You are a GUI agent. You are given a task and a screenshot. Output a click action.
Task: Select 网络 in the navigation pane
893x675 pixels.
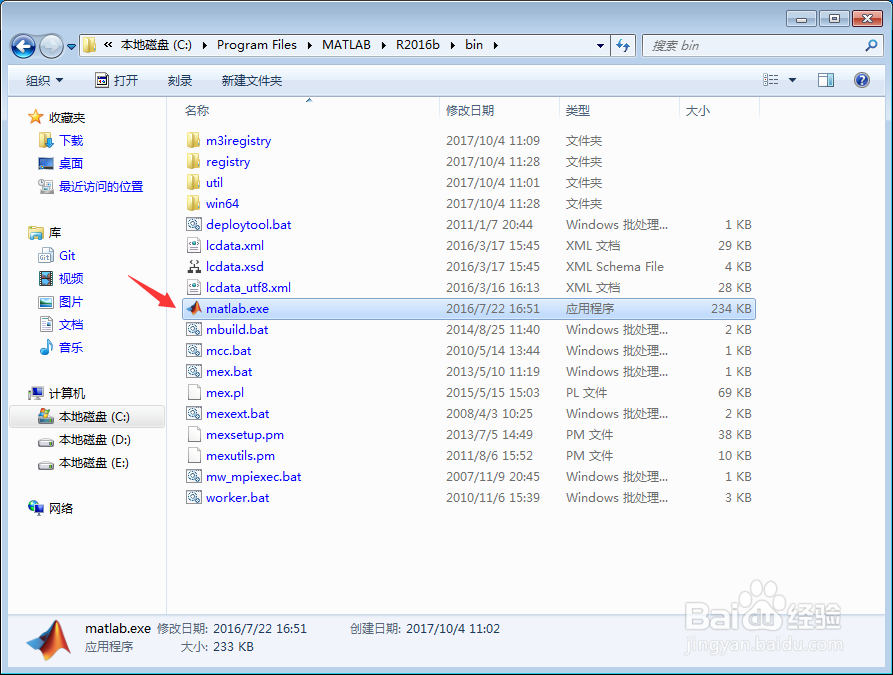(61, 509)
